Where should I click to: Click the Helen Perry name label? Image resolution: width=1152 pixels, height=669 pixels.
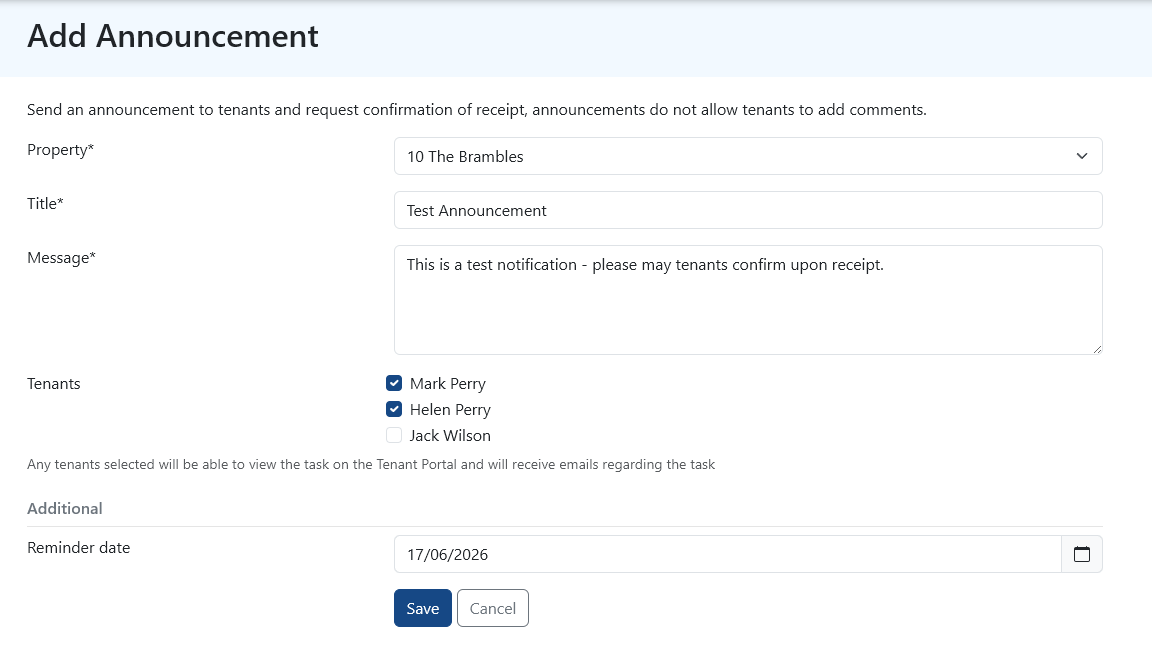coord(450,410)
